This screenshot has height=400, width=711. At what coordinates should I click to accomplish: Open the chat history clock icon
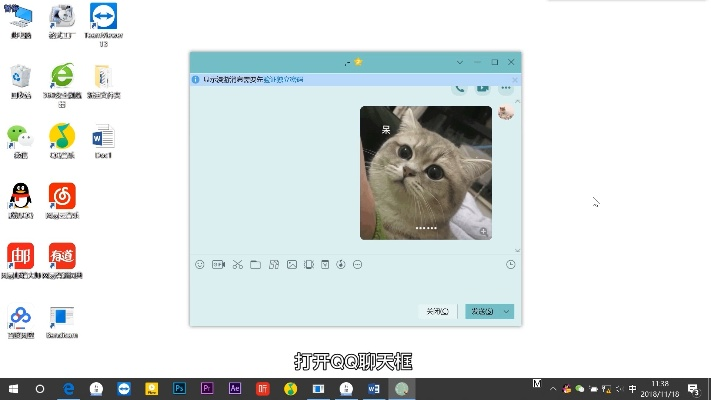tap(511, 264)
